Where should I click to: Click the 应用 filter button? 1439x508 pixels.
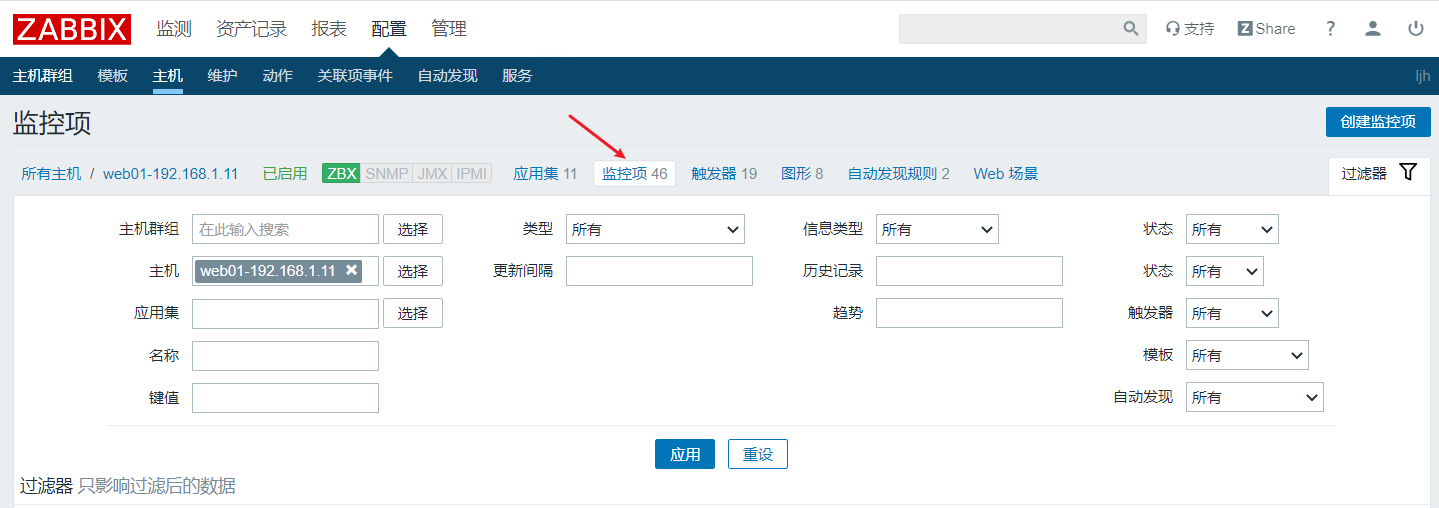685,454
